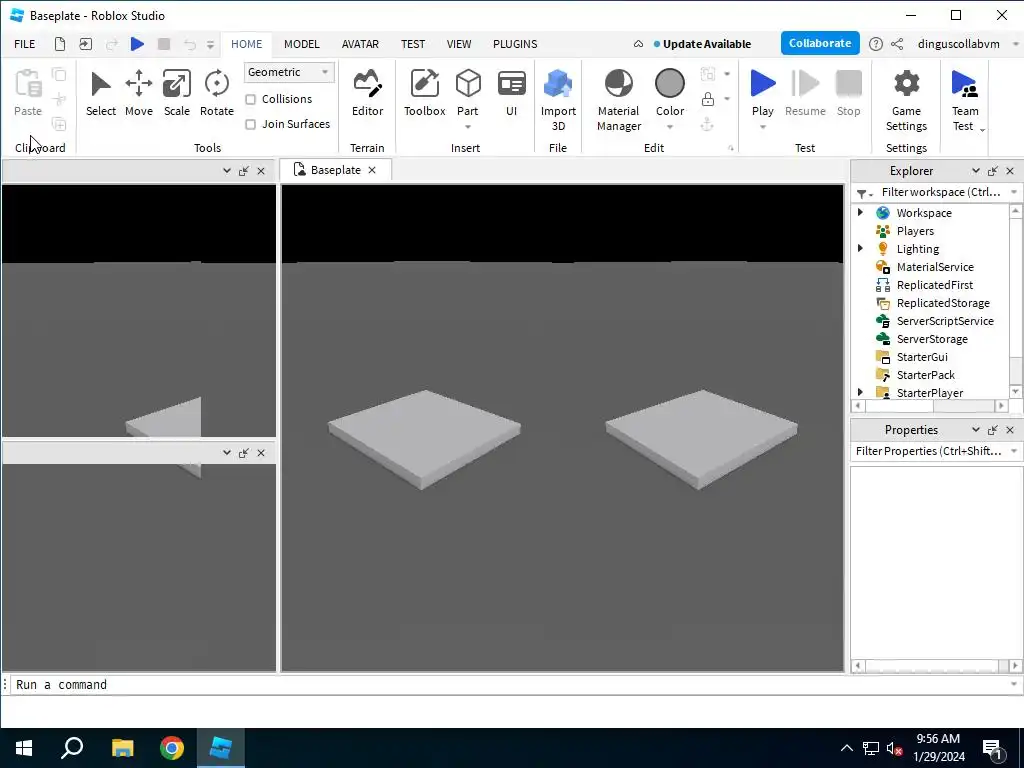Click the Explorer filter funnel icon
The image size is (1024, 768).
pos(863,193)
